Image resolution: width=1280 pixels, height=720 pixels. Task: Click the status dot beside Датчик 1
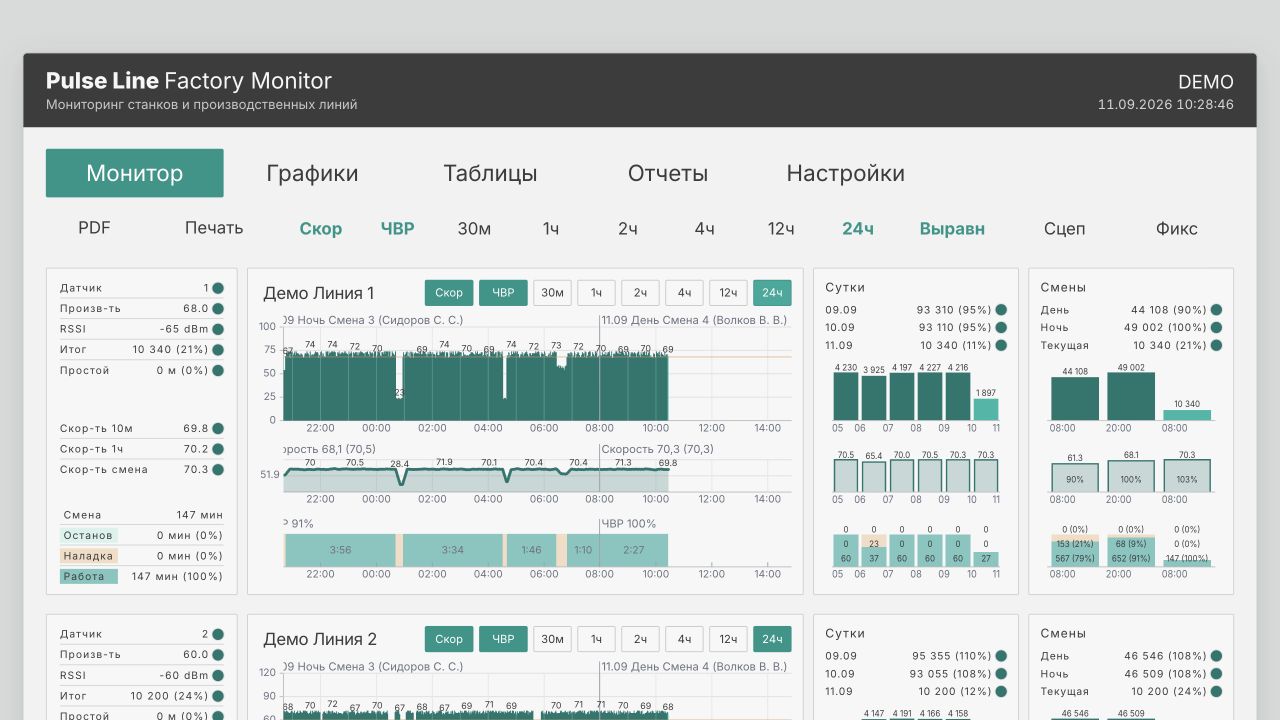point(218,288)
